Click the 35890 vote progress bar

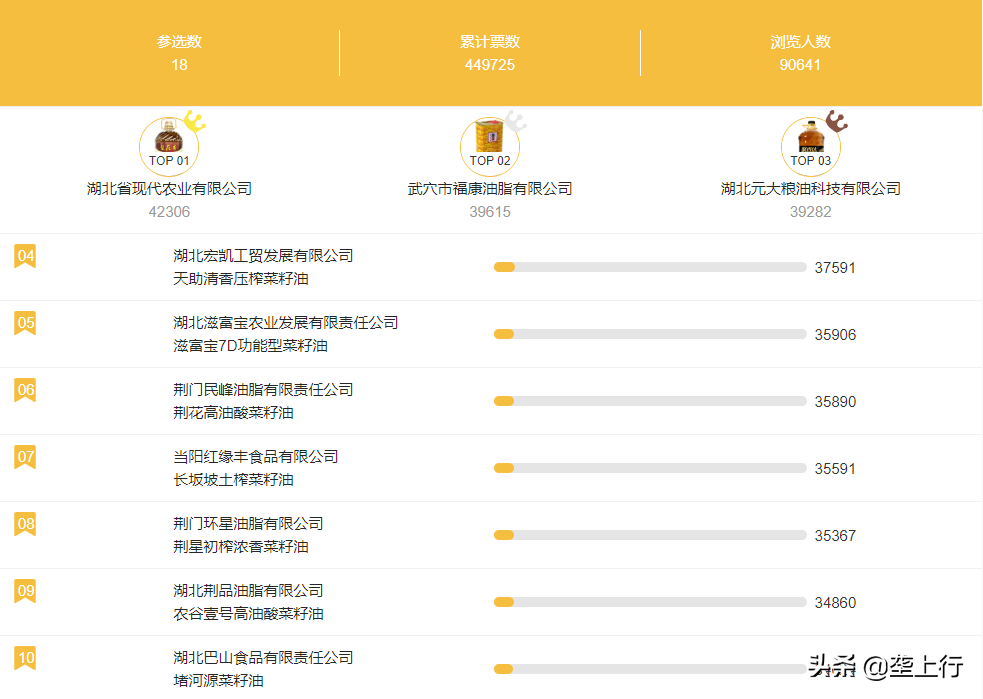tap(650, 401)
